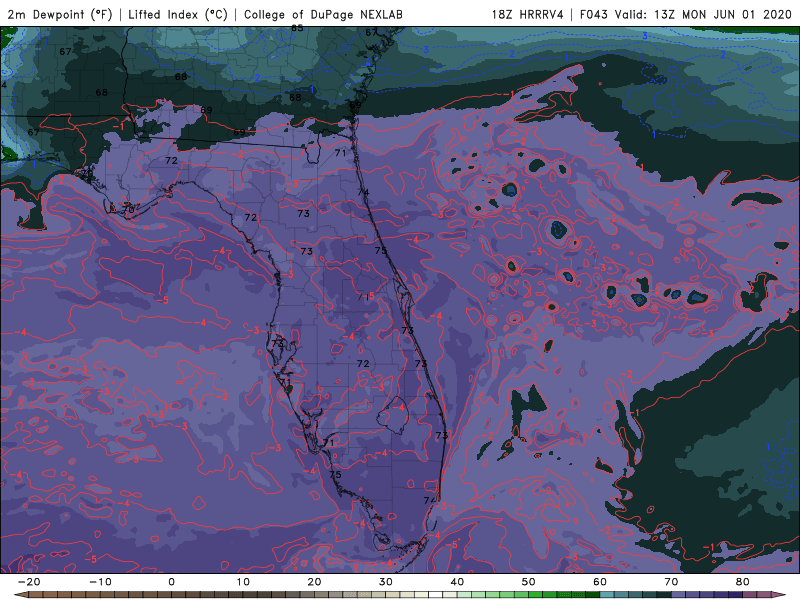This screenshot has width=800, height=600.
Task: Click the "2m Dewpoint (°F)" title text
Action: 60,14
